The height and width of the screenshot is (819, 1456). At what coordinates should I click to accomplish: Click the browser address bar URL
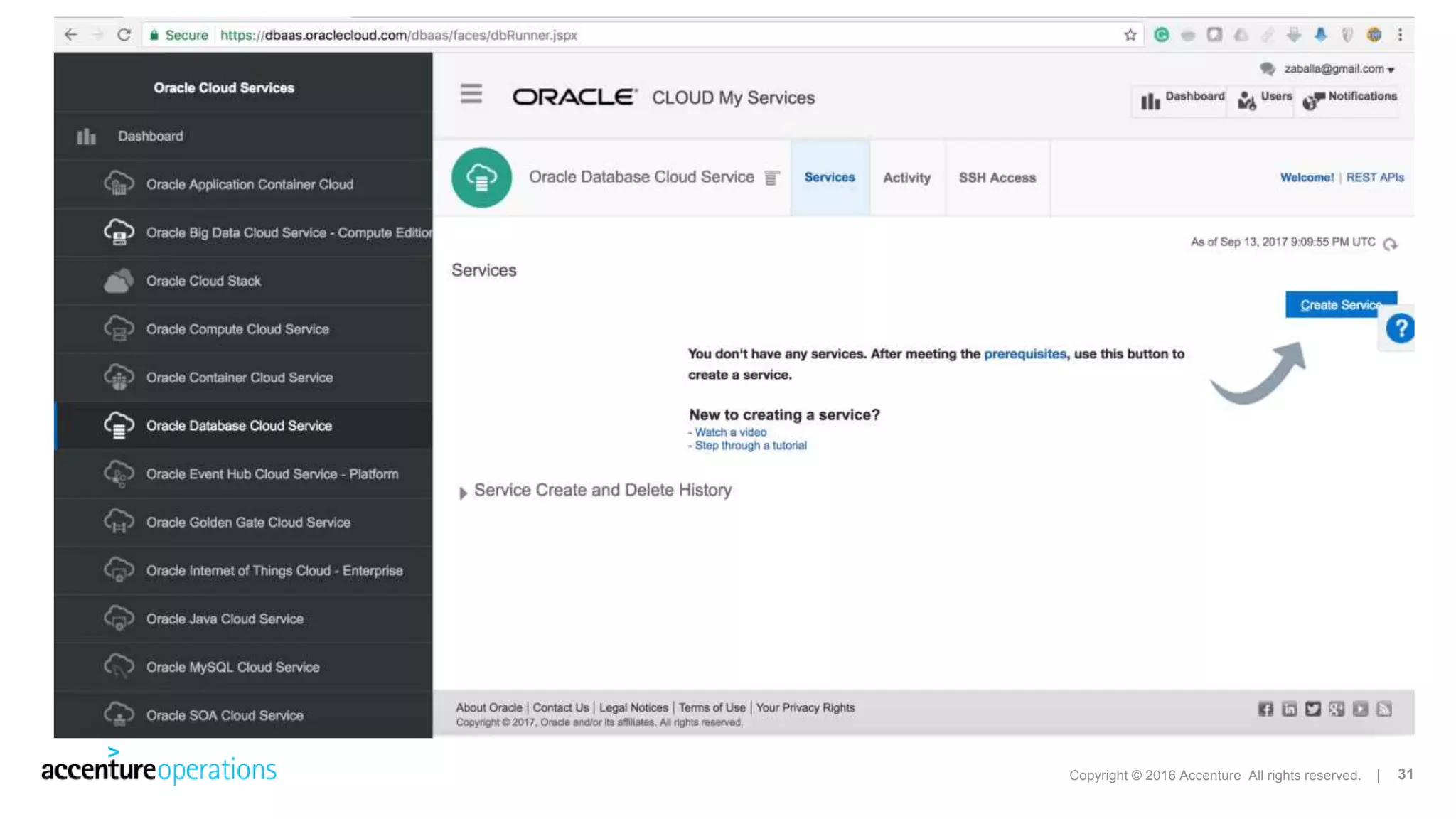coord(398,35)
